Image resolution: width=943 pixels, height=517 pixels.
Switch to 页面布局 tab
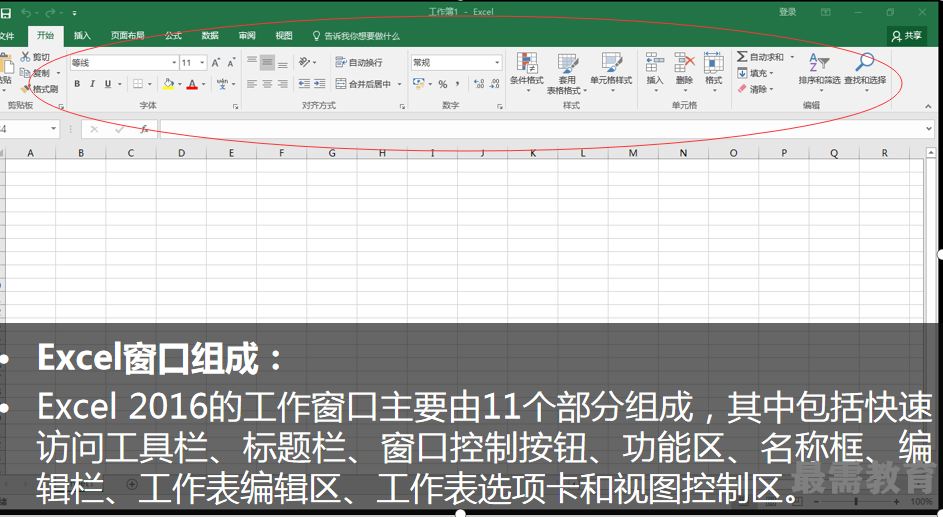coord(127,35)
